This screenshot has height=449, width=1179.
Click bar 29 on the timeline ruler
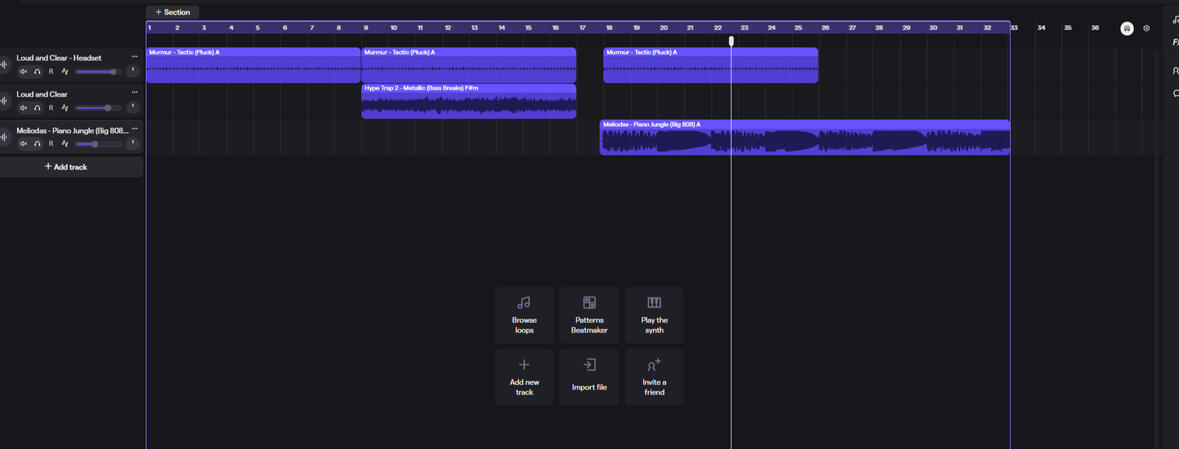point(906,28)
